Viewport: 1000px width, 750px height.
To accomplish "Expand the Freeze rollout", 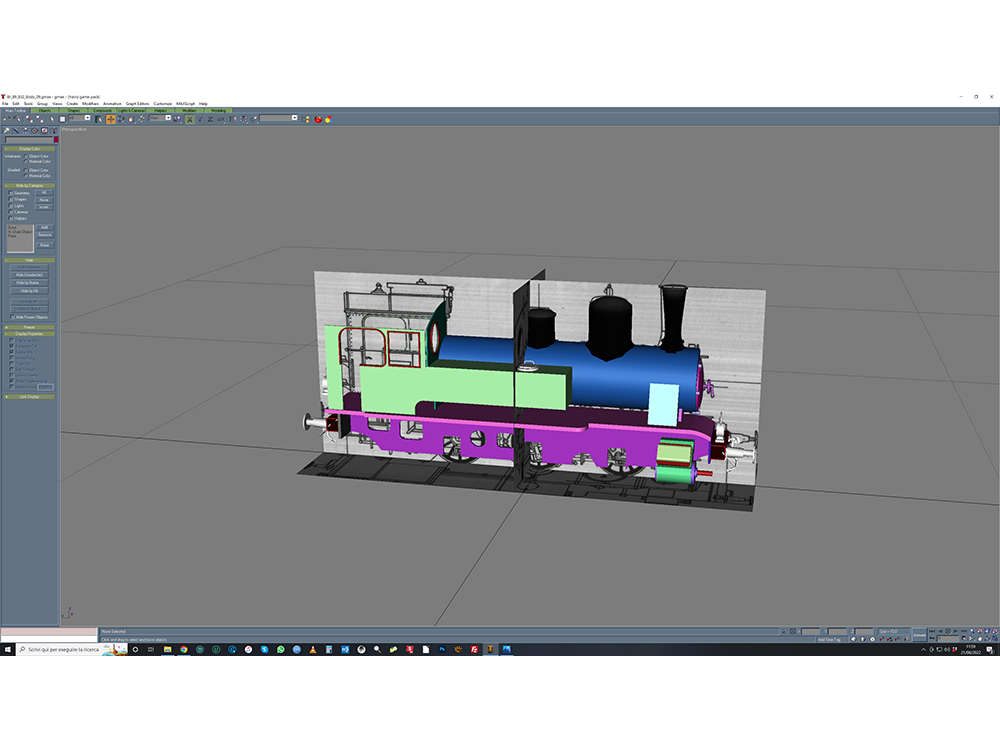I will tap(29, 327).
